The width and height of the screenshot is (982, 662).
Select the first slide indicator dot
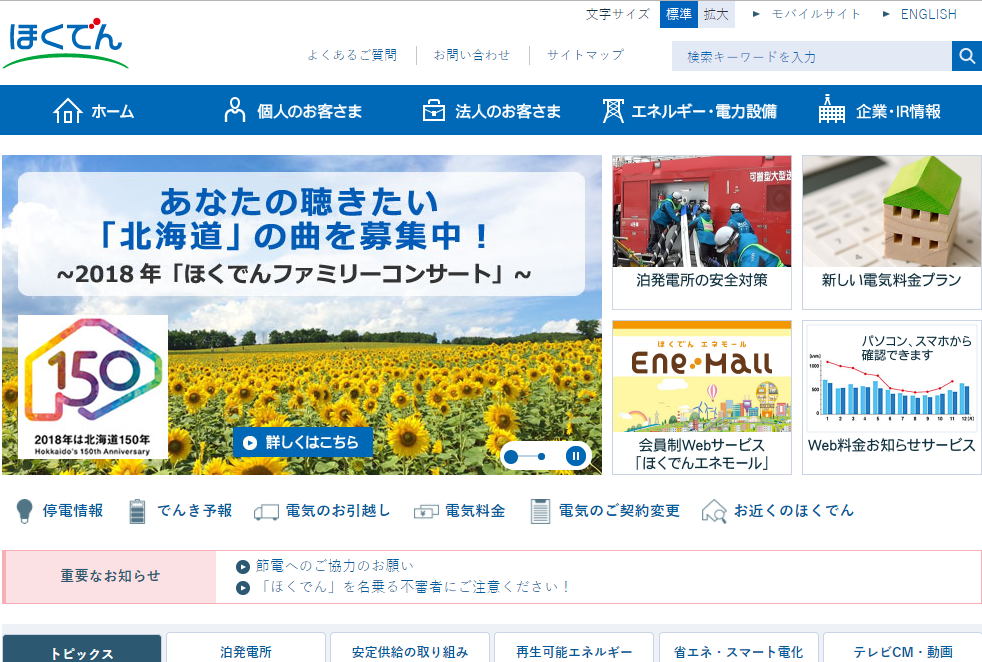tap(511, 457)
